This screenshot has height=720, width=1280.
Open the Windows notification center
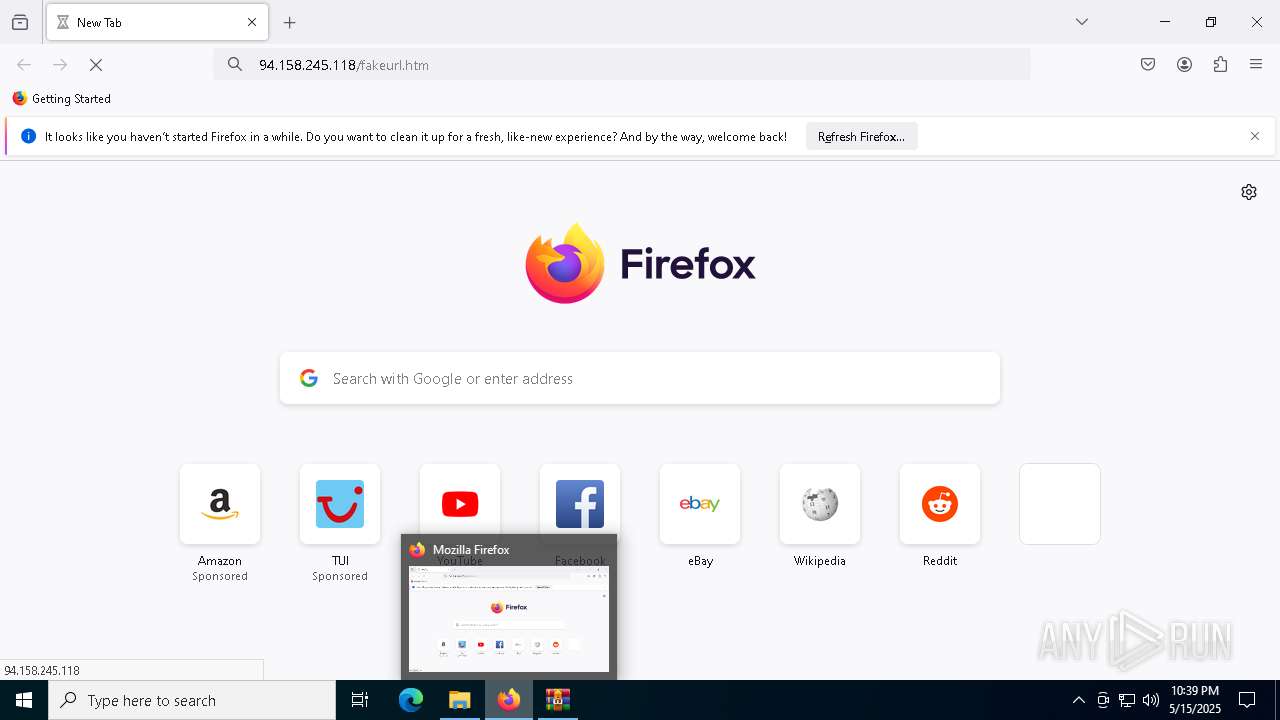[x=1247, y=700]
